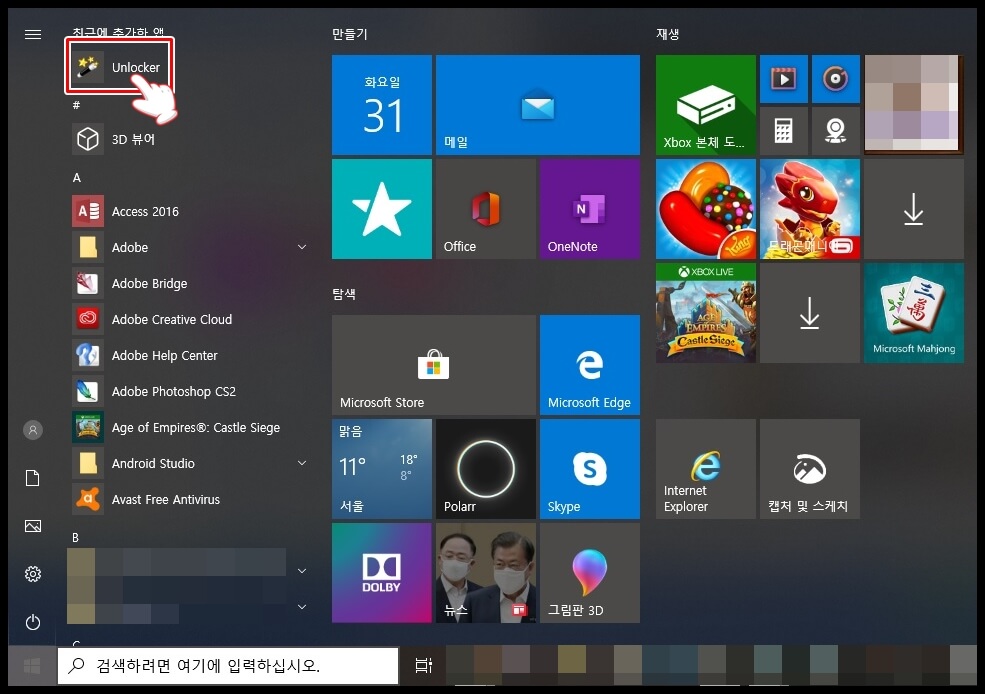Select the letter B list header
Image resolution: width=985 pixels, height=694 pixels.
[75, 538]
